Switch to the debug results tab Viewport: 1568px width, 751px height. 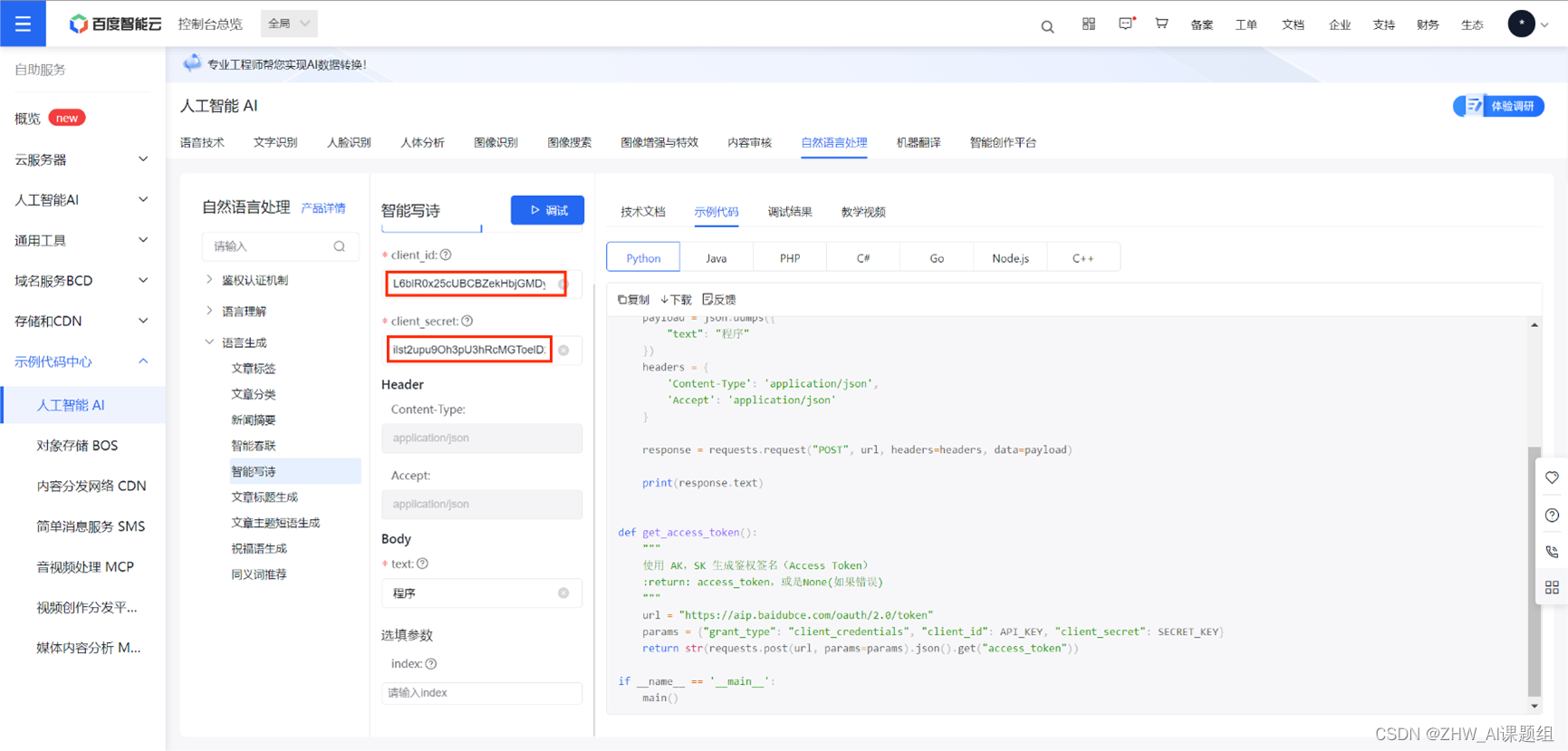coord(790,212)
